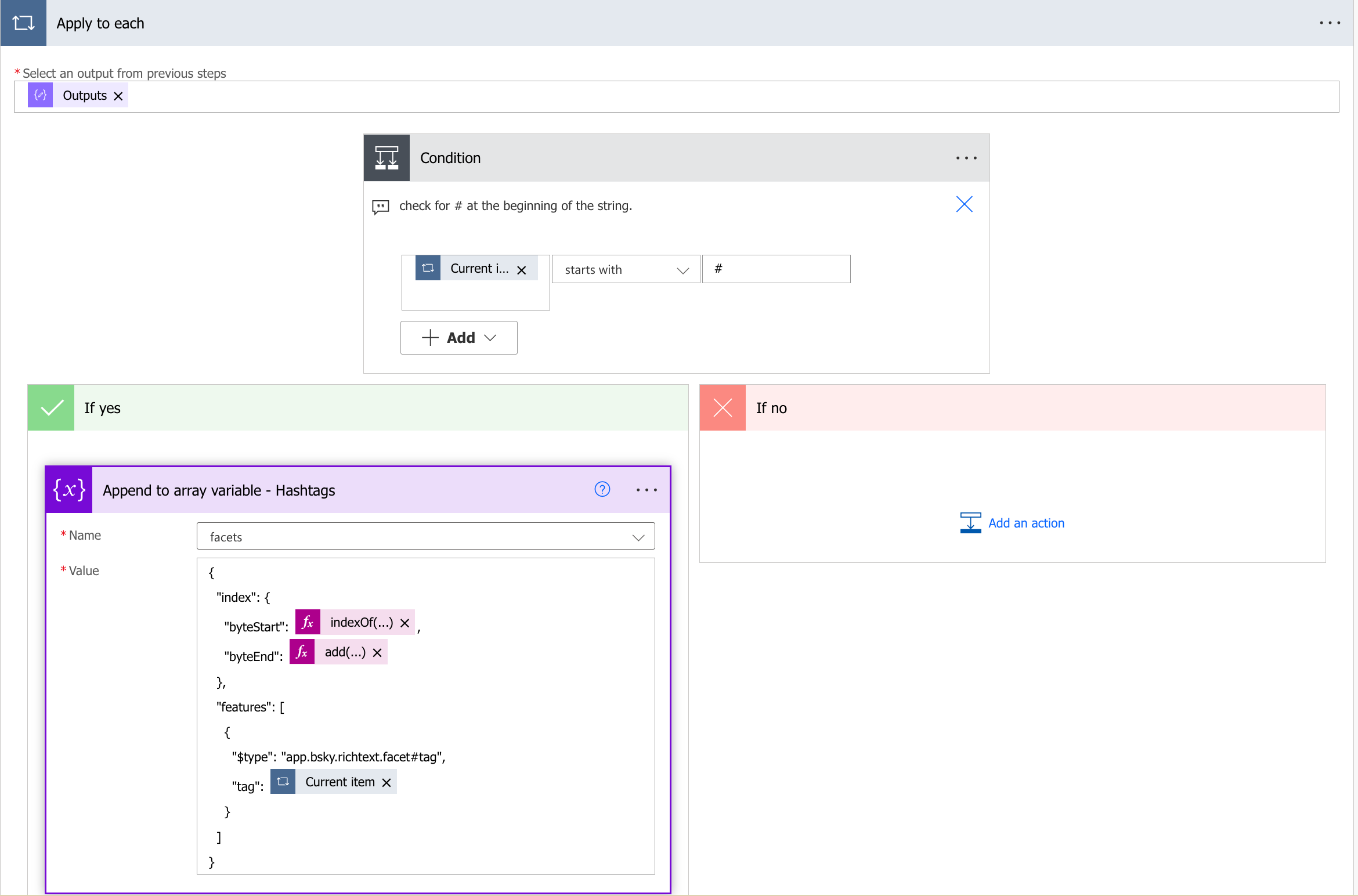Click the # condition value field

tap(776, 269)
